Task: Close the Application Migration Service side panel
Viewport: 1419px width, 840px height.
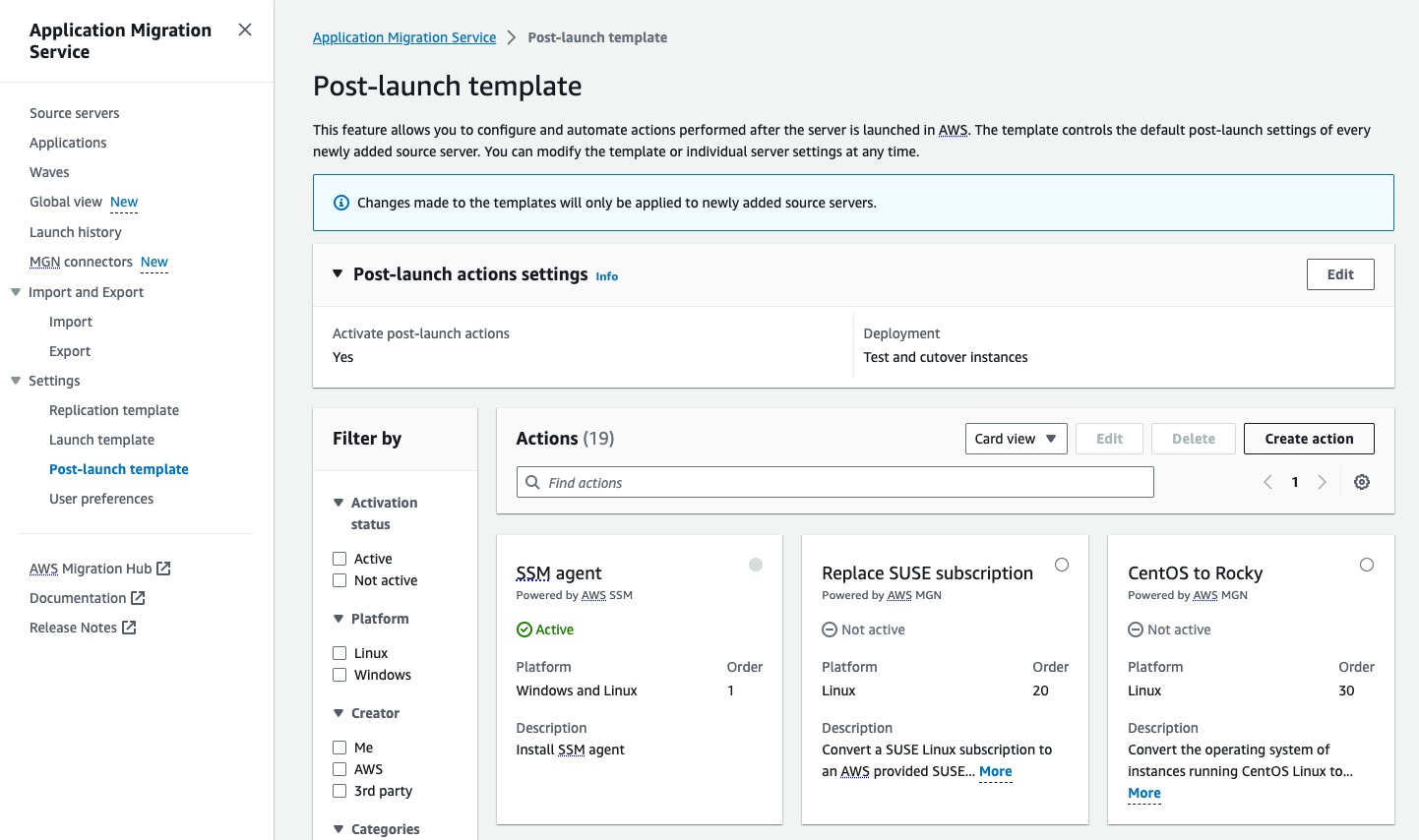Action: (x=244, y=30)
